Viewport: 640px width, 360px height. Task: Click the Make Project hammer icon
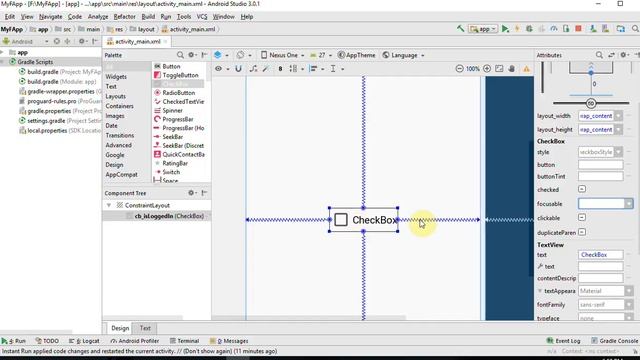pos(460,29)
